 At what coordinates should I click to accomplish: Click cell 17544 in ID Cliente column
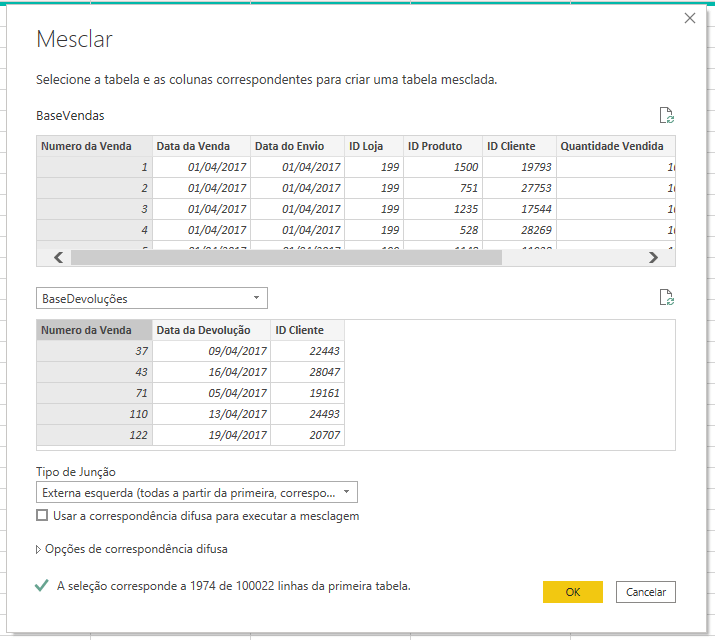point(520,209)
